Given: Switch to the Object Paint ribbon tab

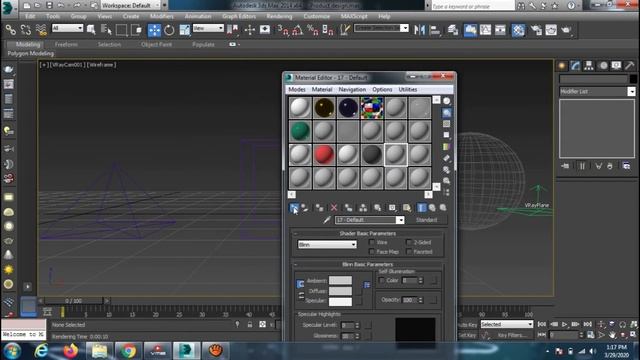Looking at the screenshot, I should (156, 44).
